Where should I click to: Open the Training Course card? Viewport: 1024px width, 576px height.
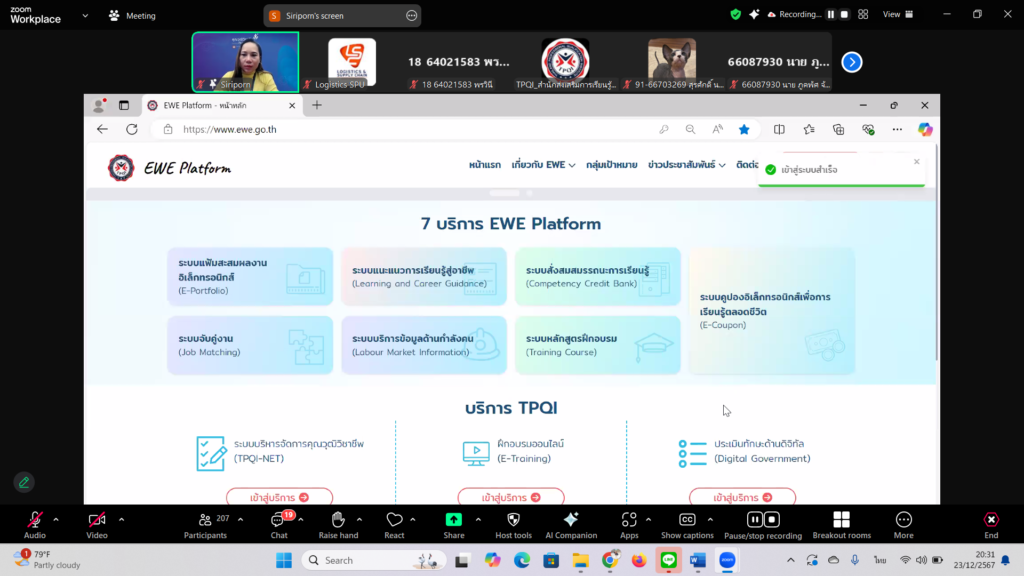[598, 345]
